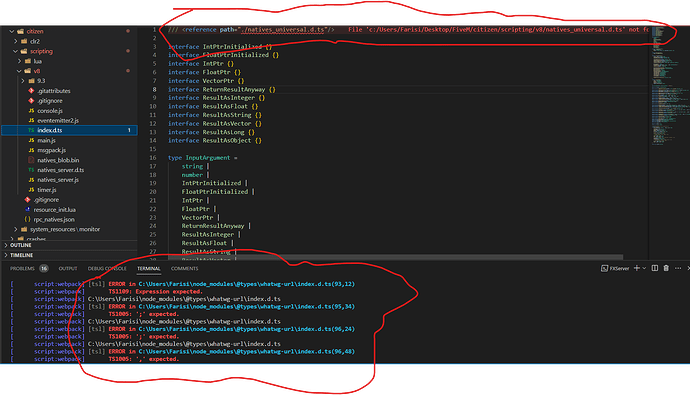690x395 pixels.
Task: Expand the 9.3 folder
Action: 23,81
